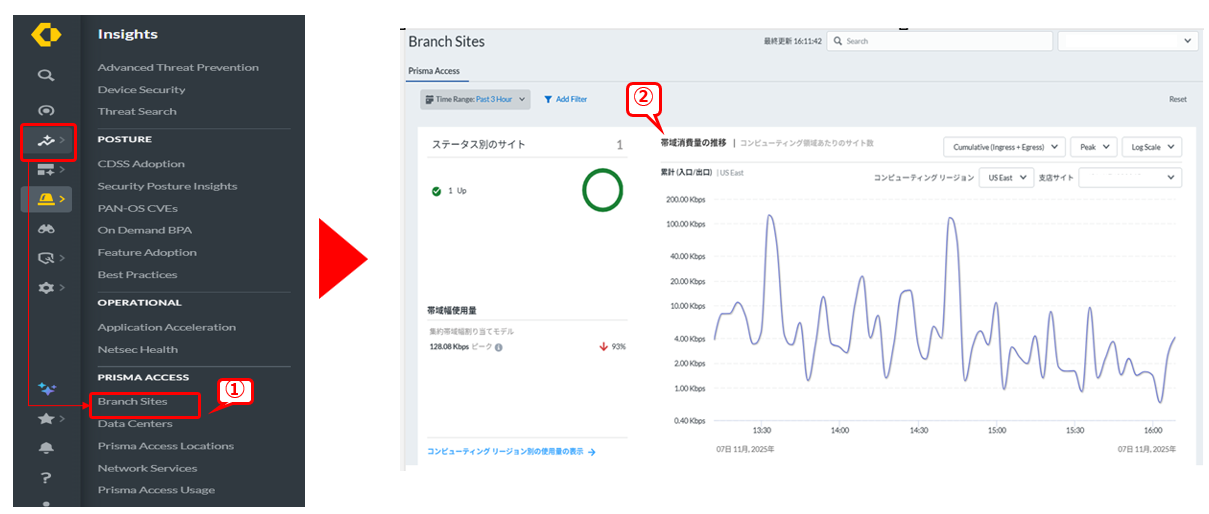Open the Time Range Past 3 Hour dropdown
This screenshot has width=1209, height=514.
475,99
